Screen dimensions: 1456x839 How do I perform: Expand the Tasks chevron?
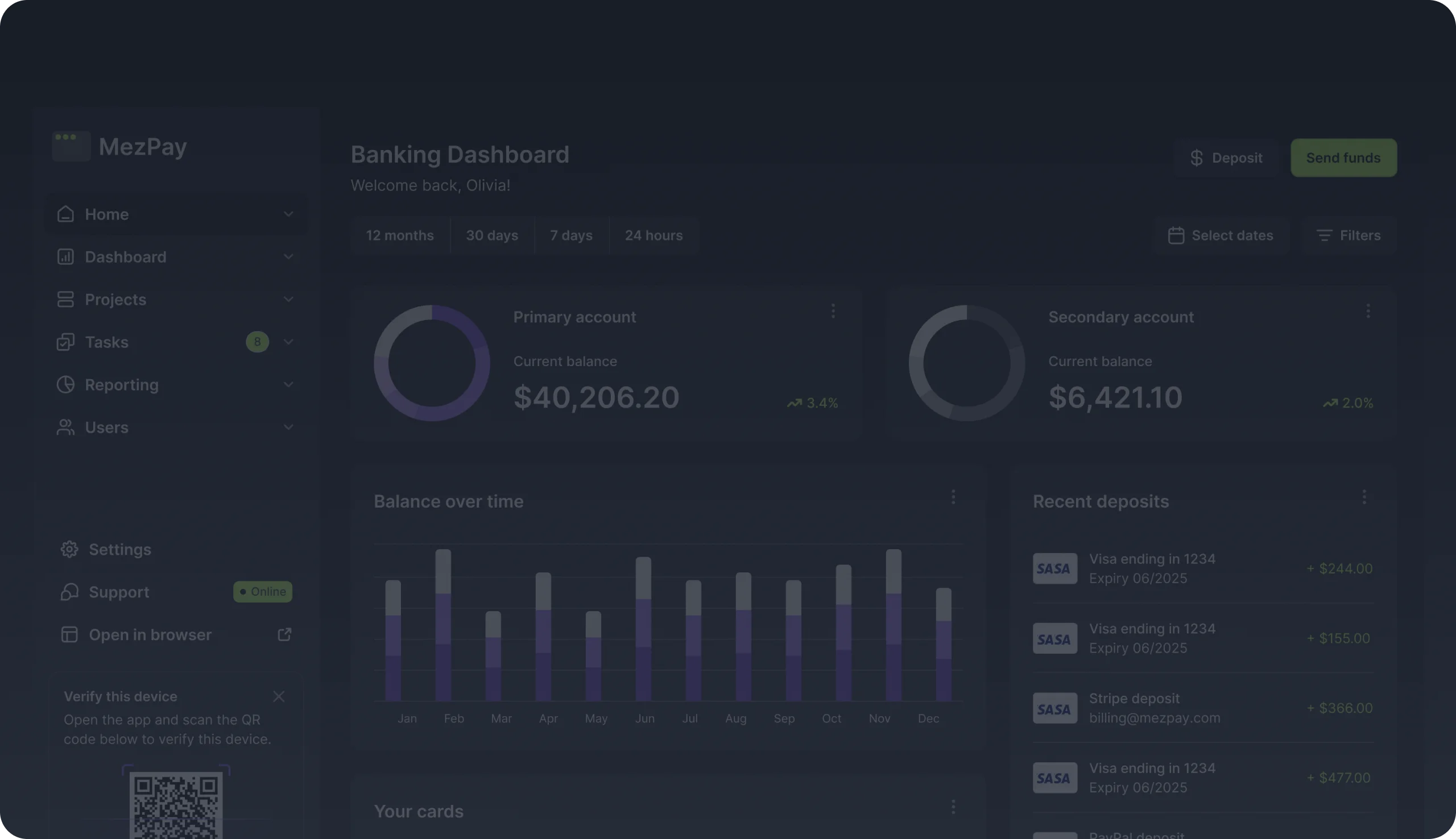(288, 342)
